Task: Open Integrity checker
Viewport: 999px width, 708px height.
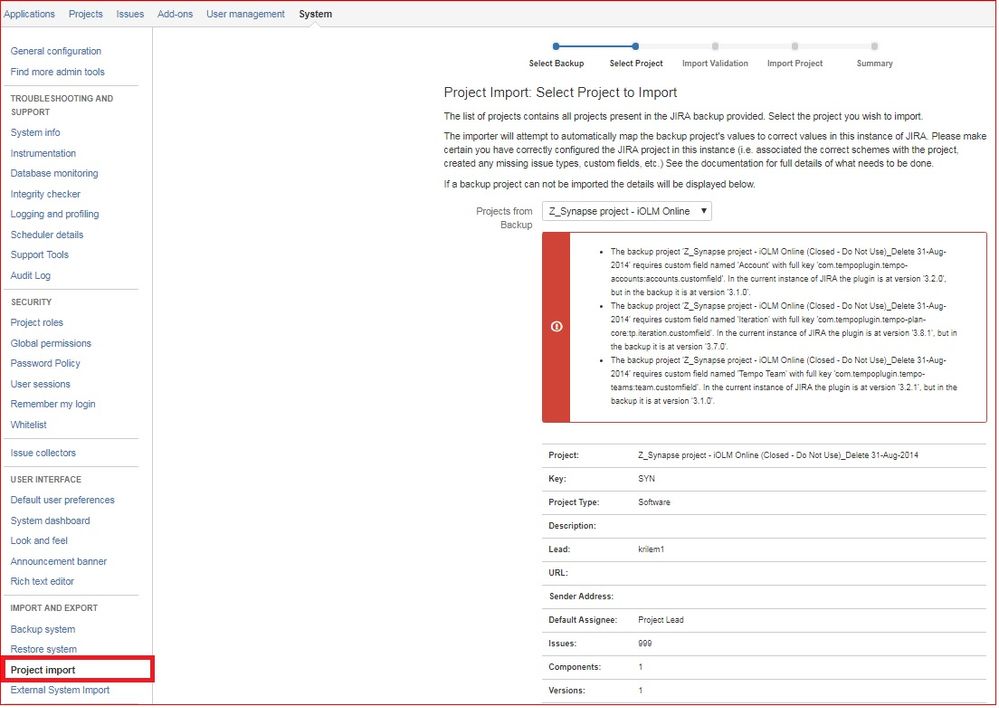Action: pos(45,194)
